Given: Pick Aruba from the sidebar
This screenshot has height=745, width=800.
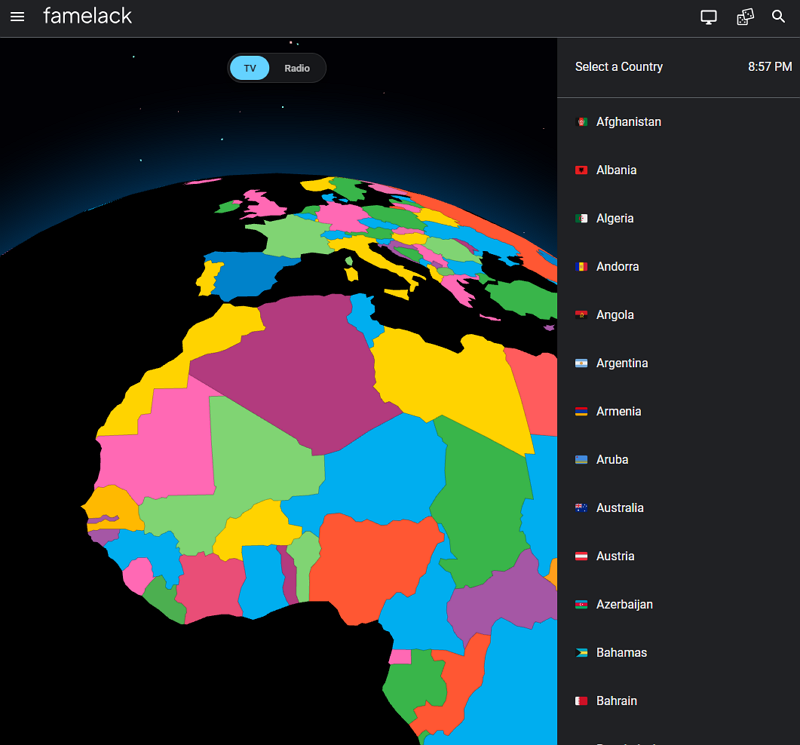Looking at the screenshot, I should click(x=679, y=459).
